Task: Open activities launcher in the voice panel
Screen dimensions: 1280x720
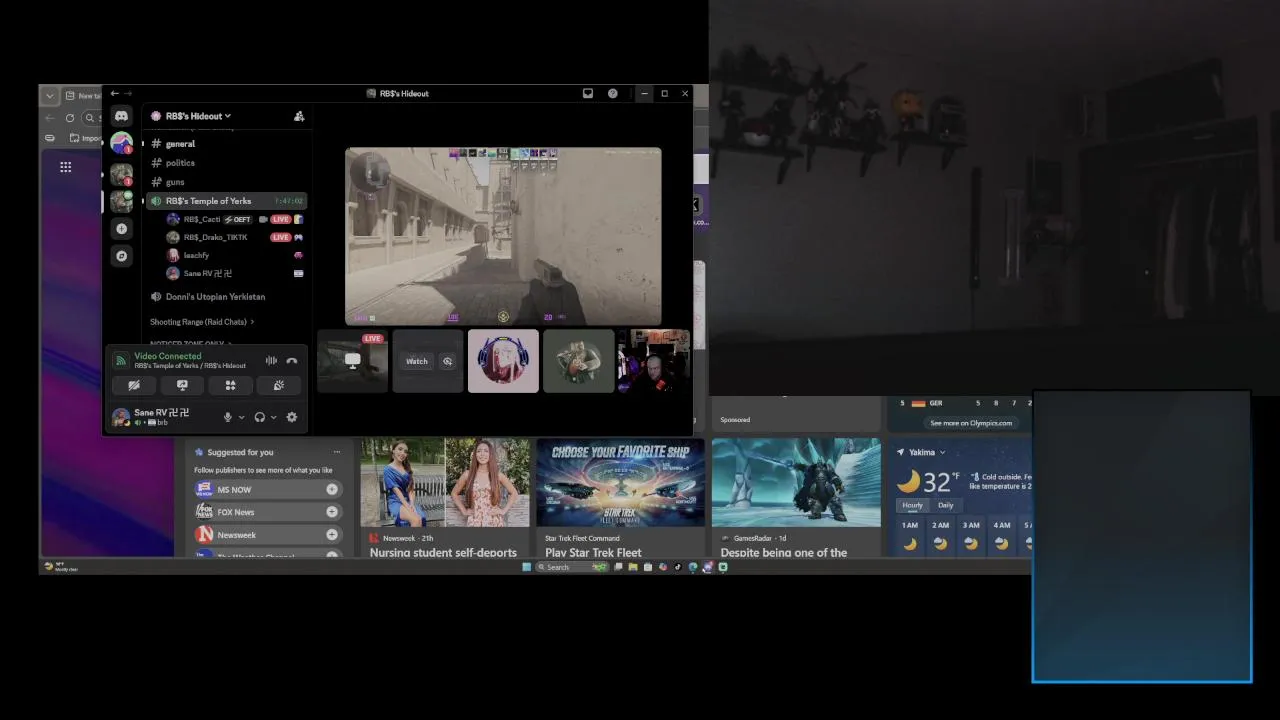Action: [230, 385]
